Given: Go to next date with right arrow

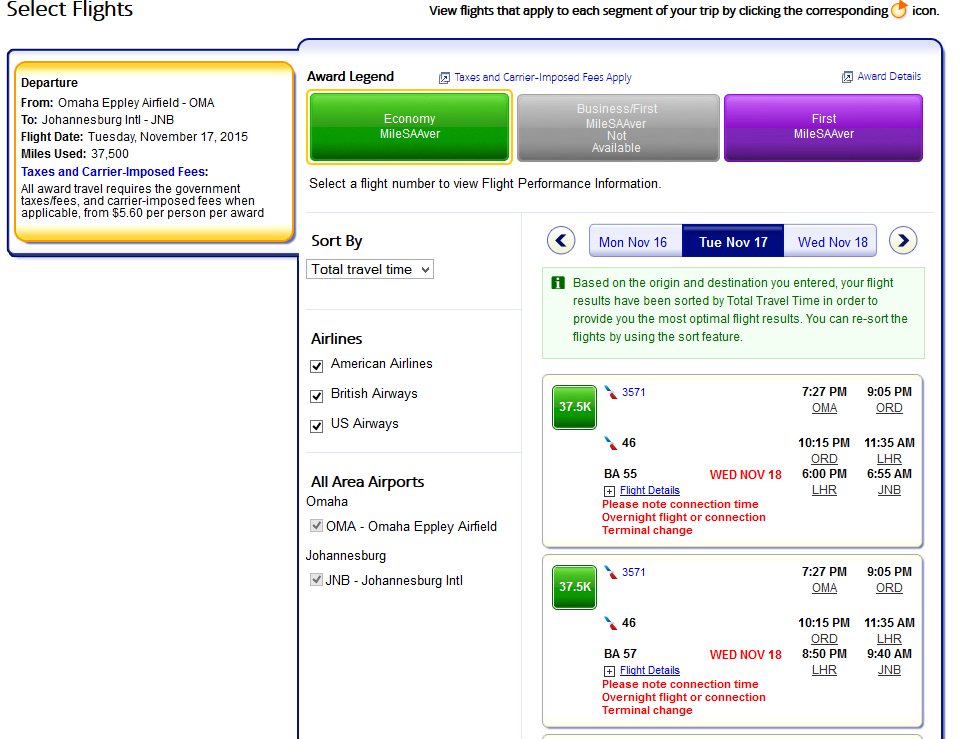Looking at the screenshot, I should pos(903,241).
